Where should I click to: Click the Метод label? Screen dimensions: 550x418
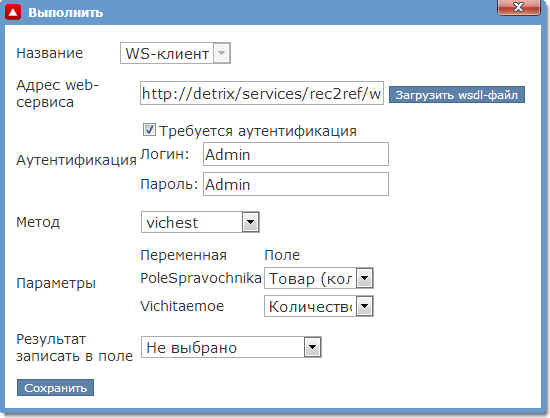[38, 222]
